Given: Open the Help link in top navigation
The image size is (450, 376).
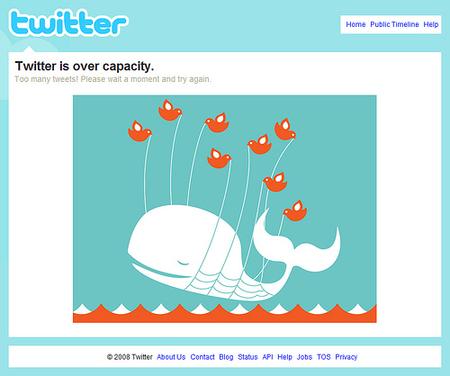Looking at the screenshot, I should (x=431, y=24).
